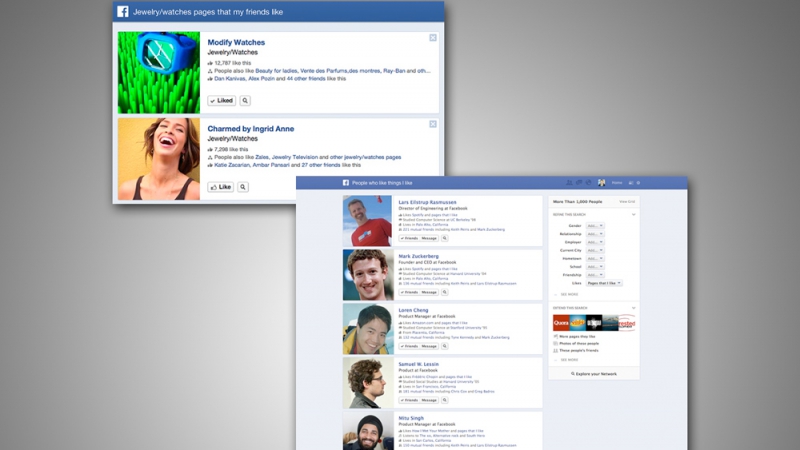Open the Modify Watches page link
Screen dimensions: 800x450
pyautogui.click(x=238, y=42)
